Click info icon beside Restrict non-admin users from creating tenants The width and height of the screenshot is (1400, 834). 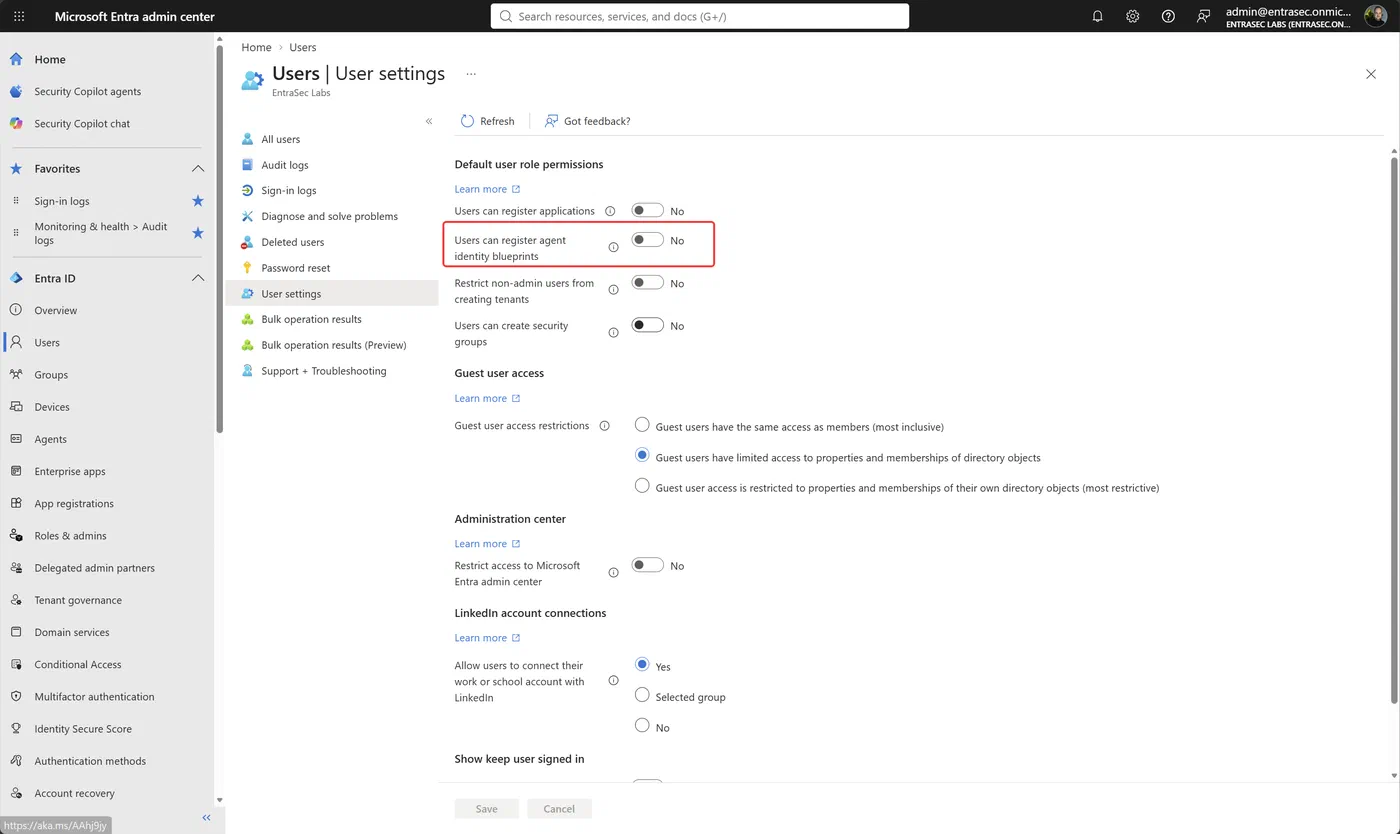[613, 290]
